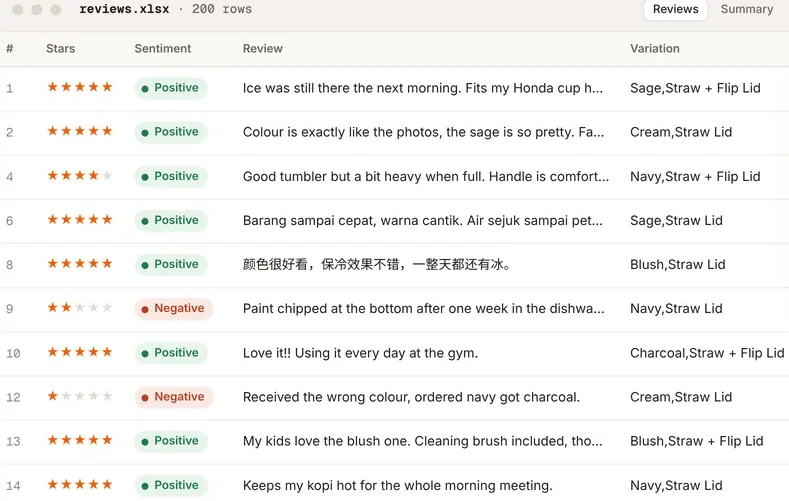
Task: Click variation 'Blush,Straw + Flip Lid'
Action: click(696, 441)
